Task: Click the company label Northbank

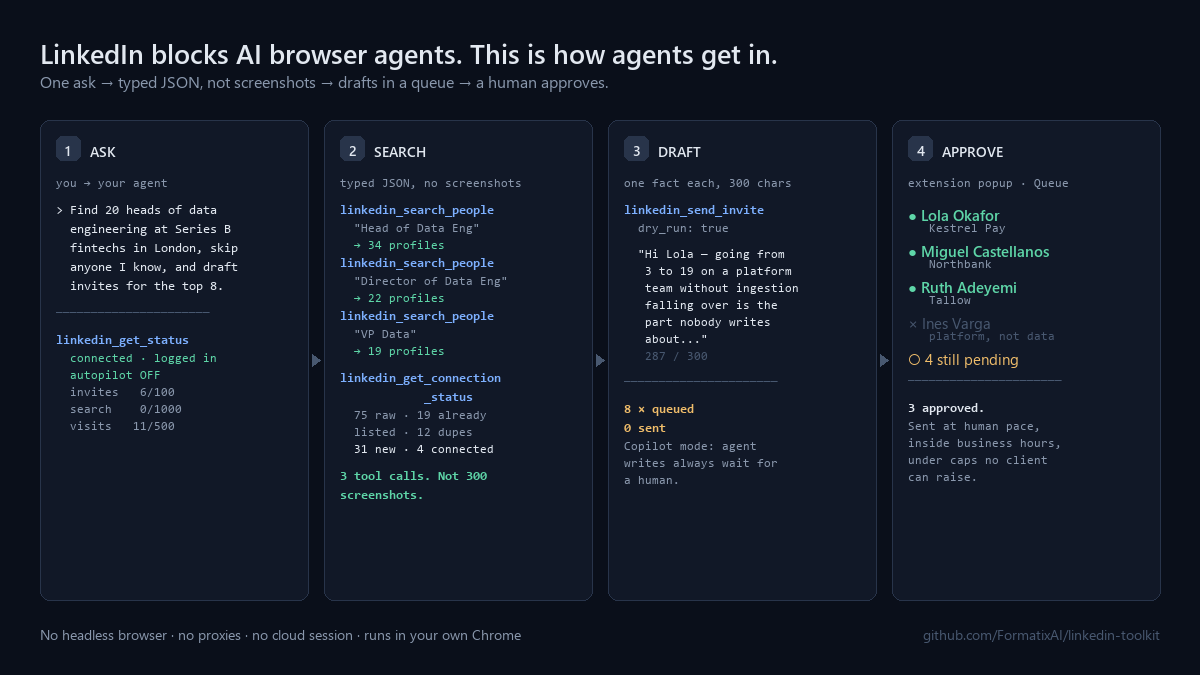Action: (x=960, y=265)
